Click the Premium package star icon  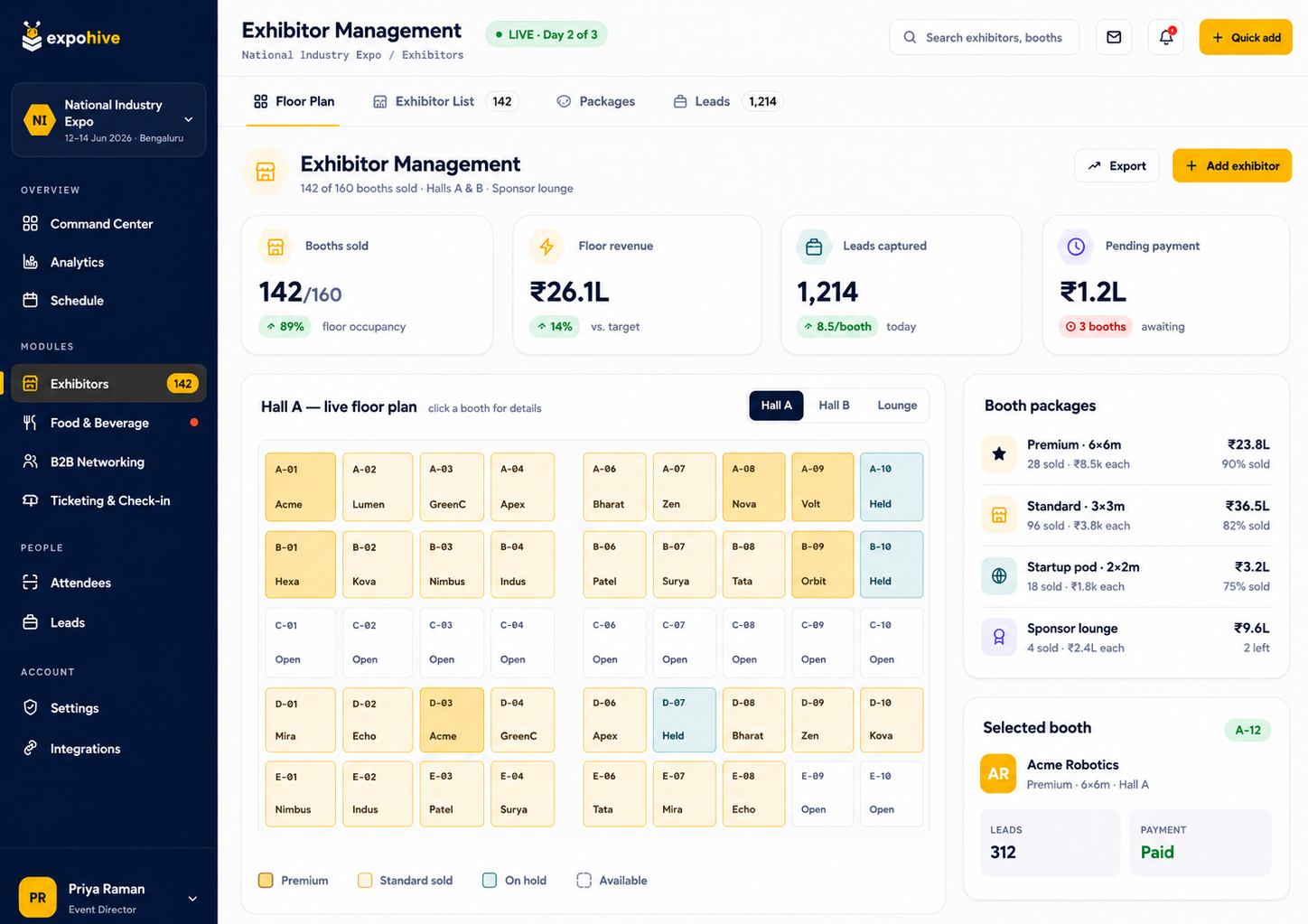(999, 453)
